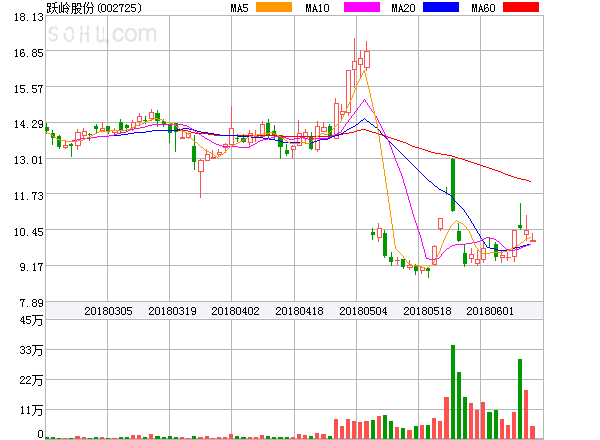Click the 15.57 price axis label
Viewport: 600px width, 440px height.
click(x=29, y=89)
